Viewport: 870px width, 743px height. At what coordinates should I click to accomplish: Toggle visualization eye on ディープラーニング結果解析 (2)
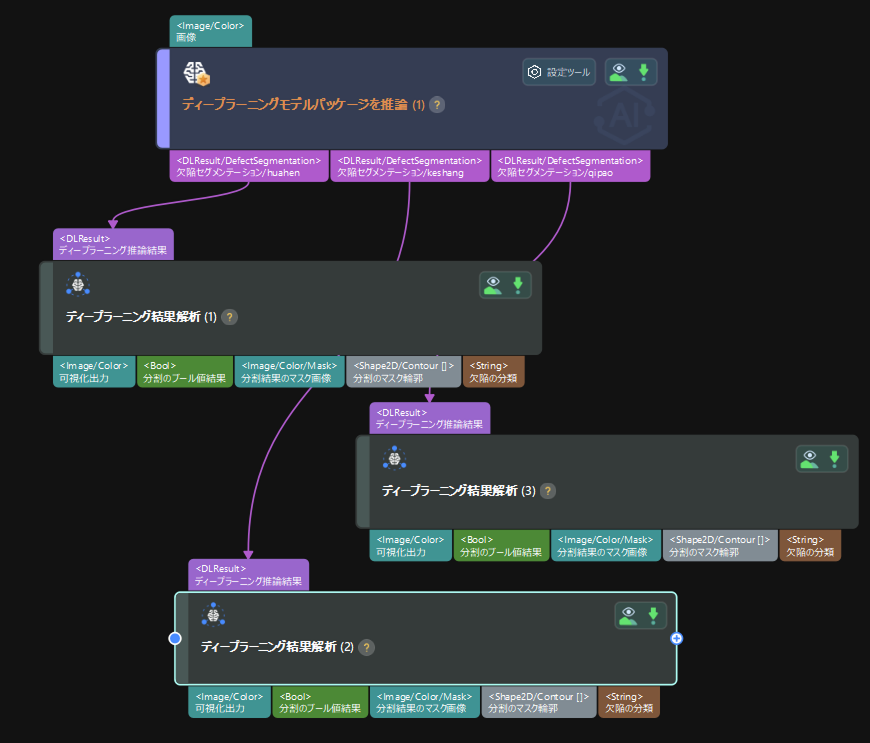pyautogui.click(x=628, y=615)
